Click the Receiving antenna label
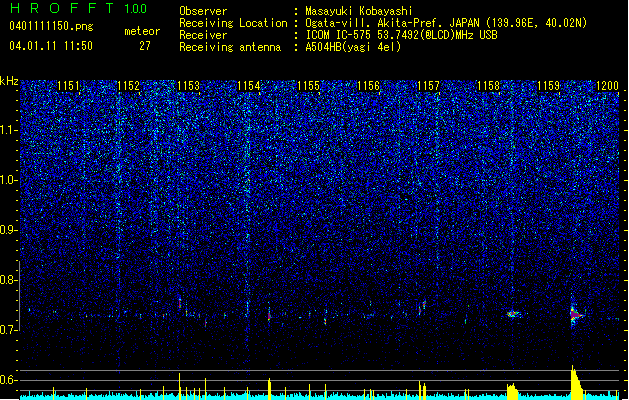The image size is (629, 400). 230,47
